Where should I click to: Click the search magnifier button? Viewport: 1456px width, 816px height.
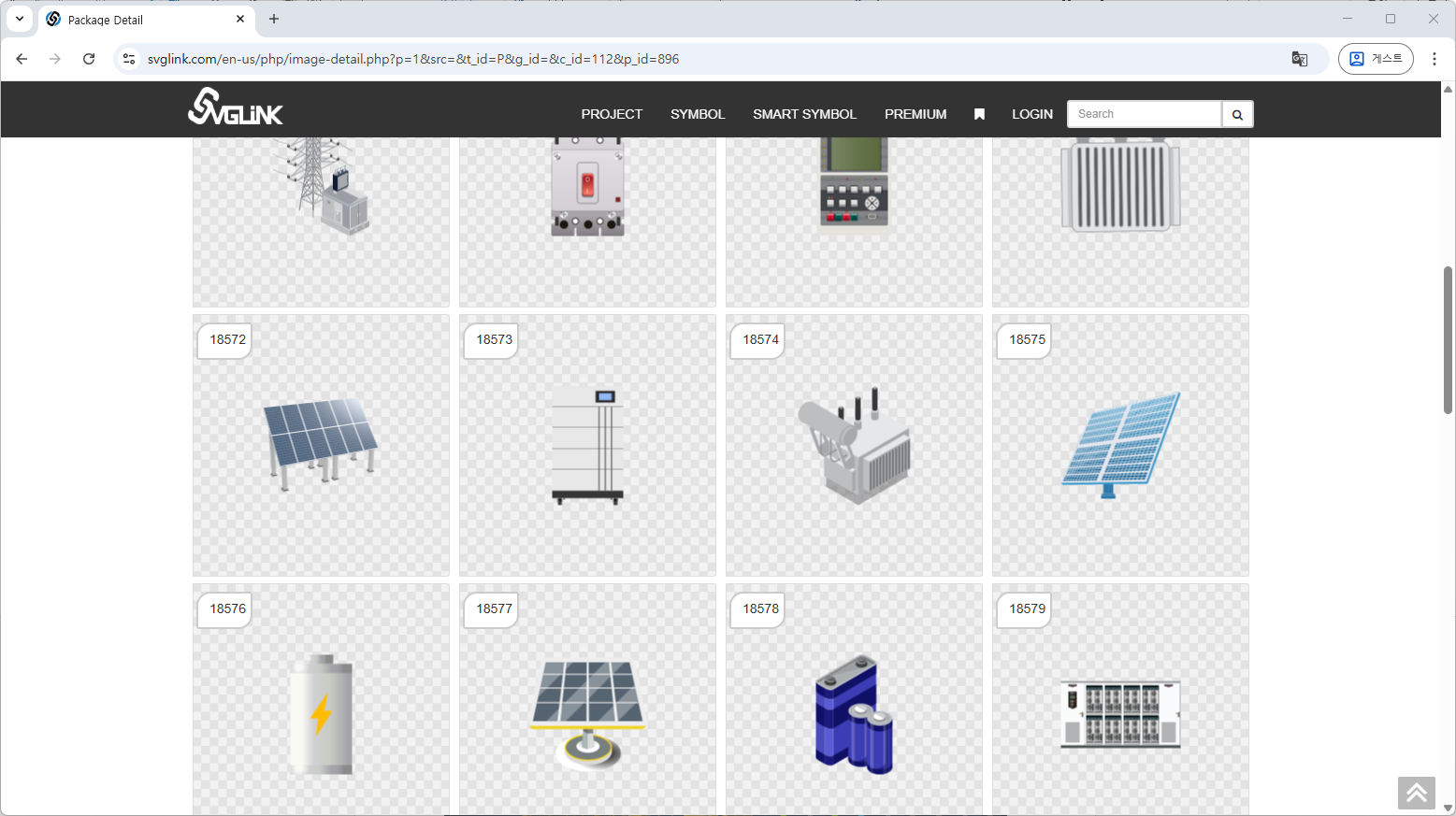coord(1237,114)
